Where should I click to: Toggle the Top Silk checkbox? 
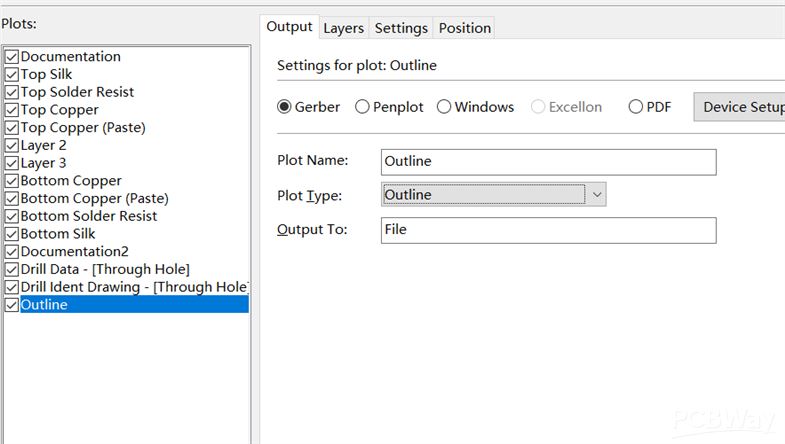pos(12,75)
